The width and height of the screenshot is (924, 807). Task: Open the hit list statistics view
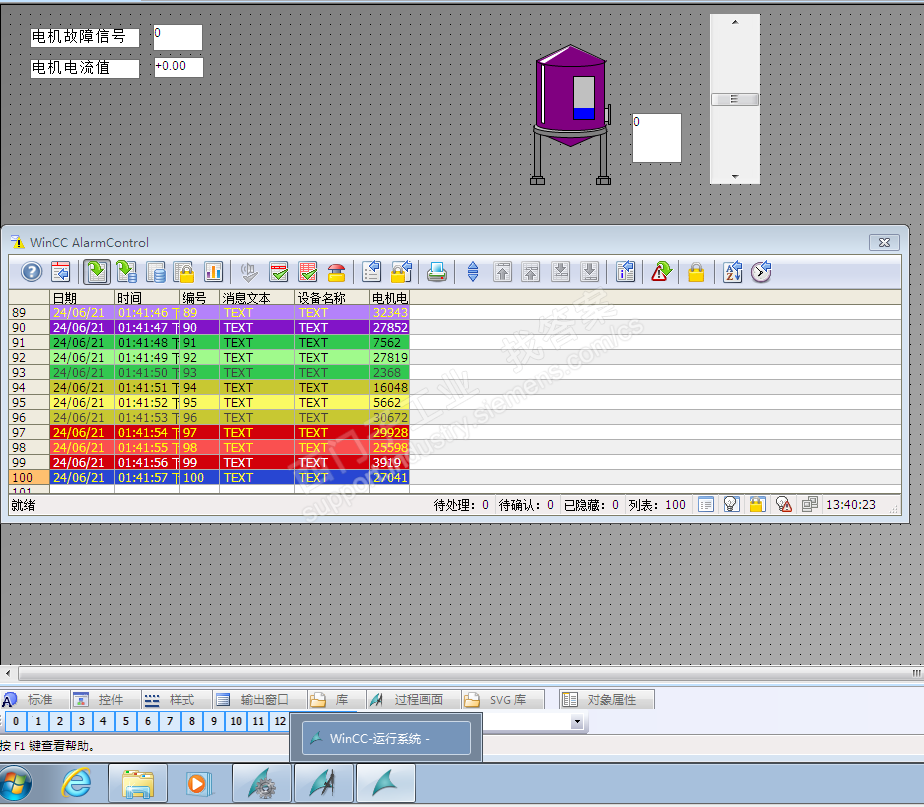click(213, 272)
